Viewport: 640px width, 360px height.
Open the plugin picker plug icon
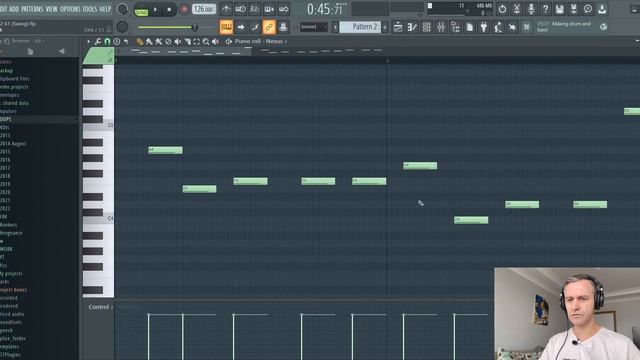click(x=484, y=27)
